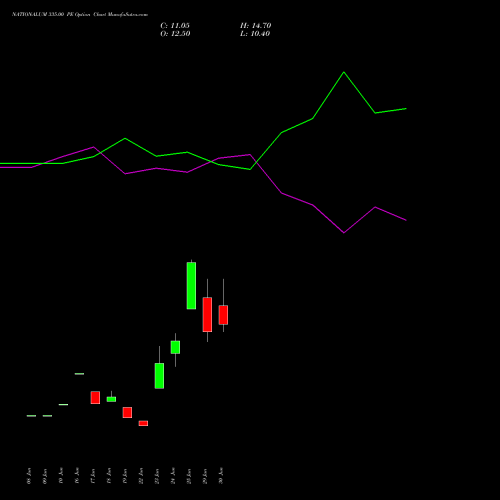Click the last red candlestick on the right
This screenshot has width=500, height=500.
click(223, 315)
